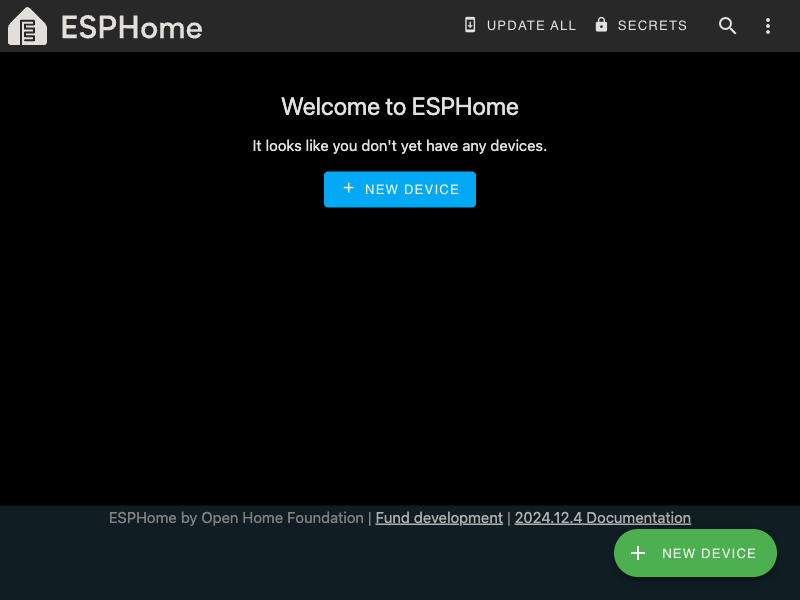Click empty header space before Update All

pyautogui.click(x=332, y=26)
